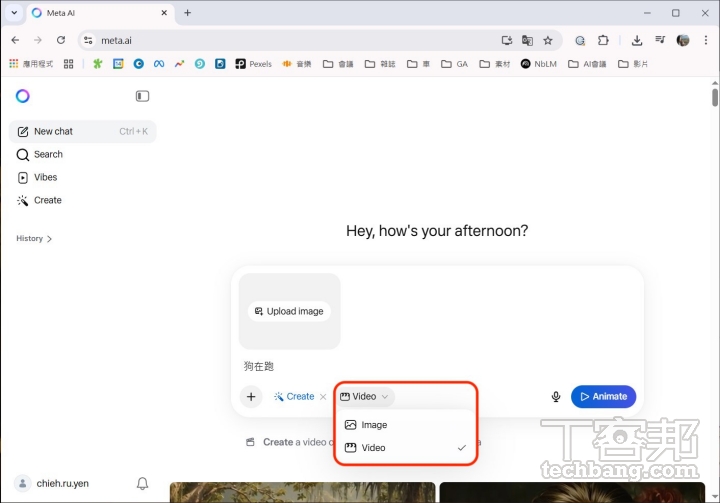The height and width of the screenshot is (503, 720).
Task: Expand the 雜誌 bookmark folder
Action: [380, 64]
